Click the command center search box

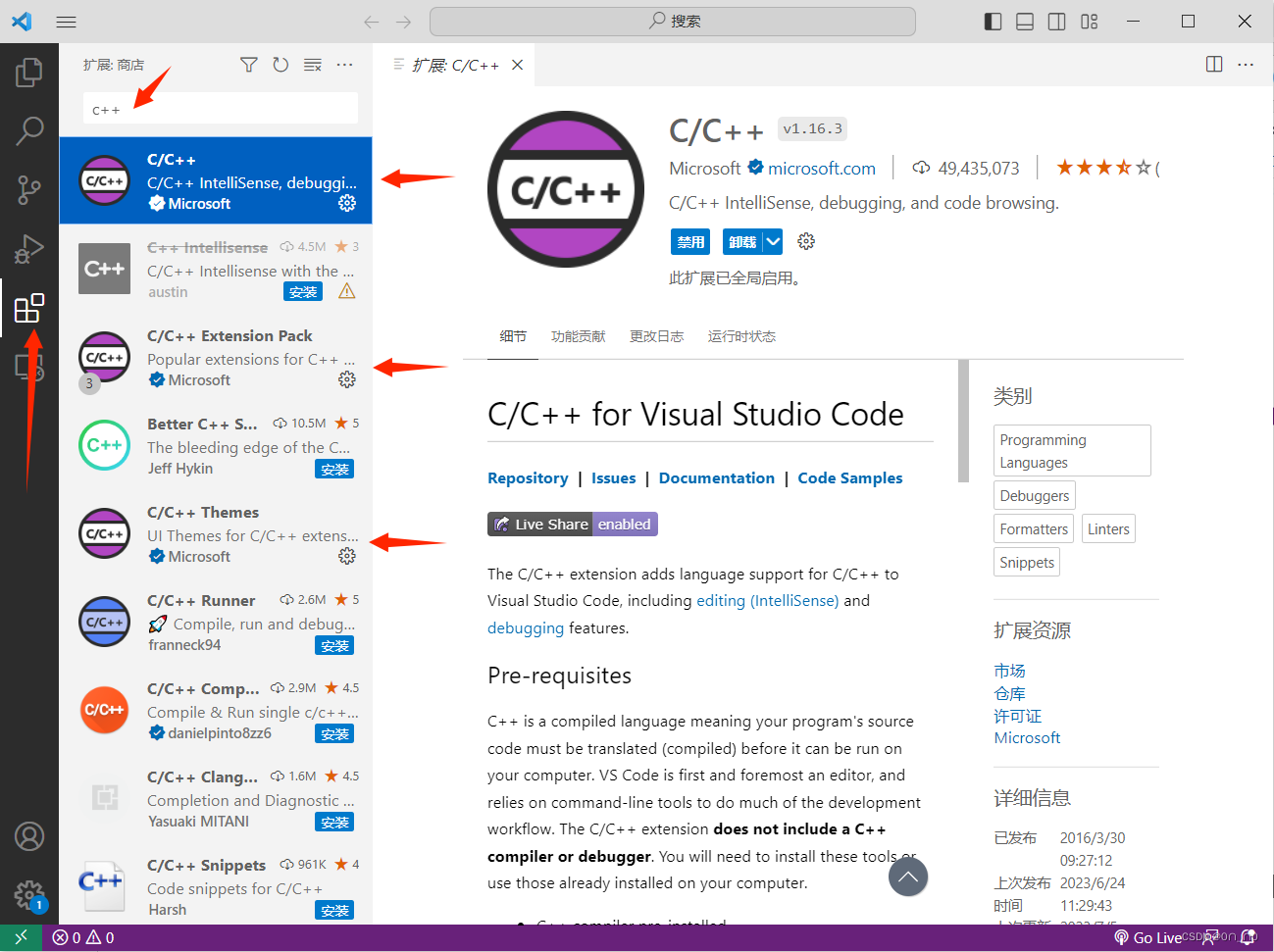click(x=673, y=21)
